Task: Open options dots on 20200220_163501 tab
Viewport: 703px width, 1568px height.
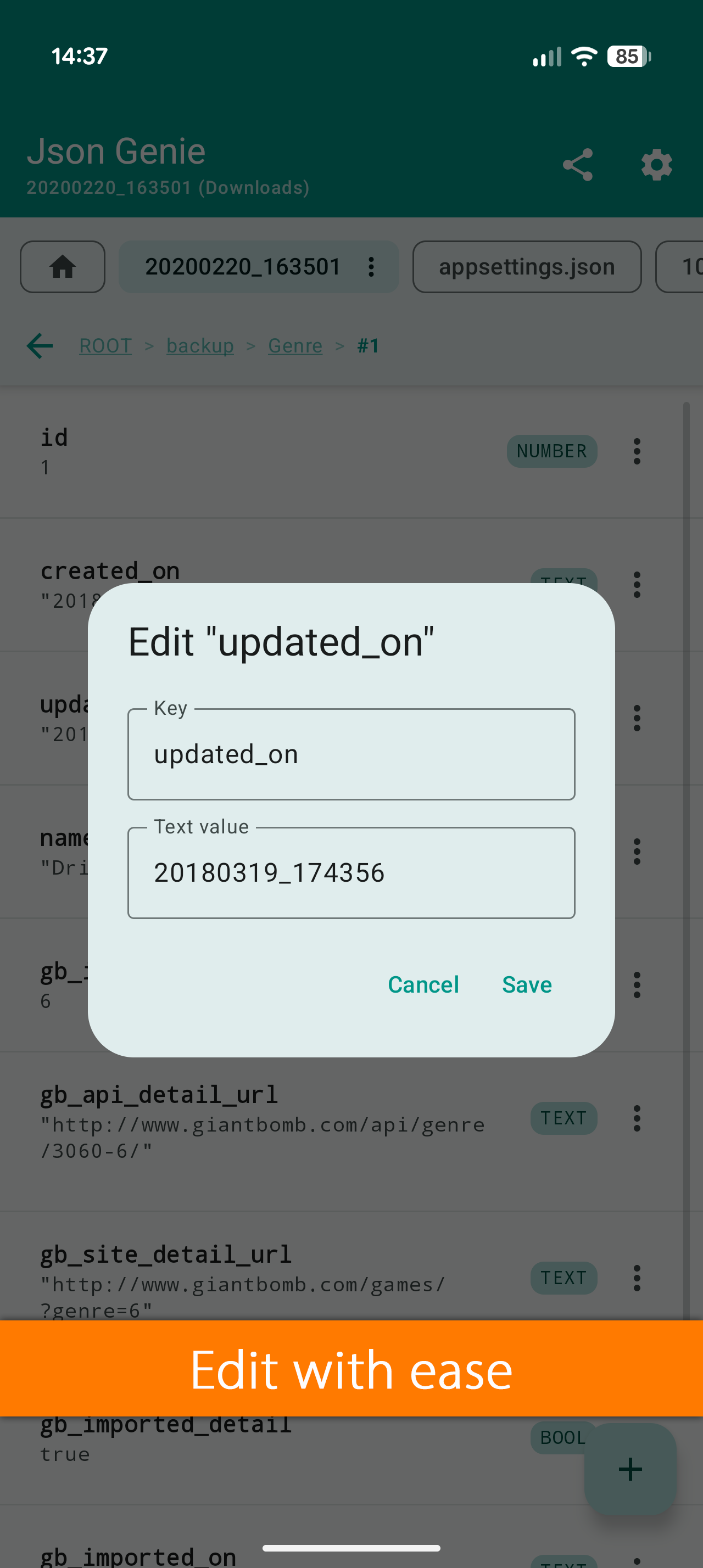Action: pyautogui.click(x=371, y=267)
